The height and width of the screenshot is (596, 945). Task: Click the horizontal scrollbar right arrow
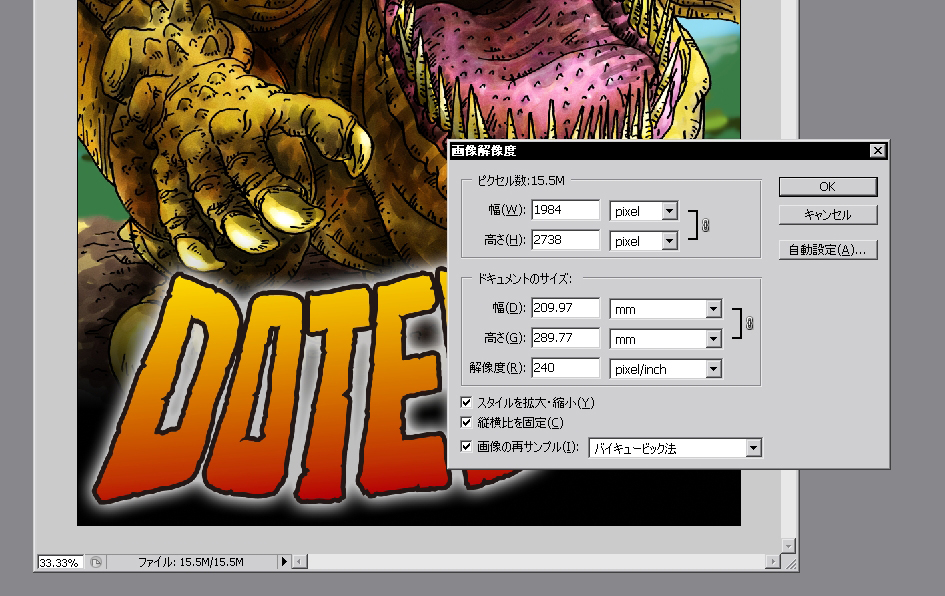[773, 562]
